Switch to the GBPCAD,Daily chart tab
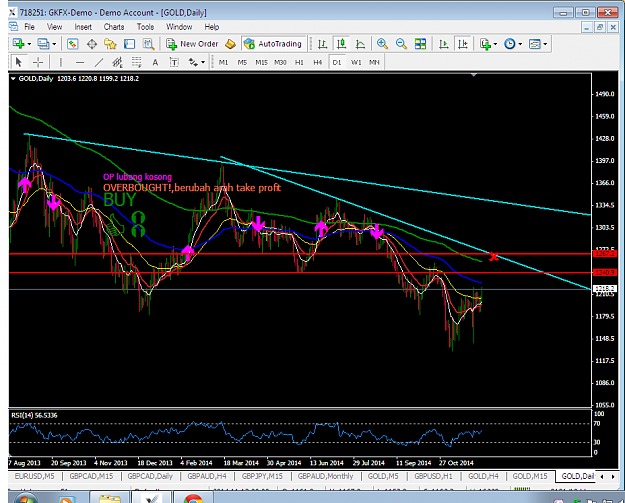Image resolution: width=625 pixels, height=503 pixels. (x=150, y=476)
